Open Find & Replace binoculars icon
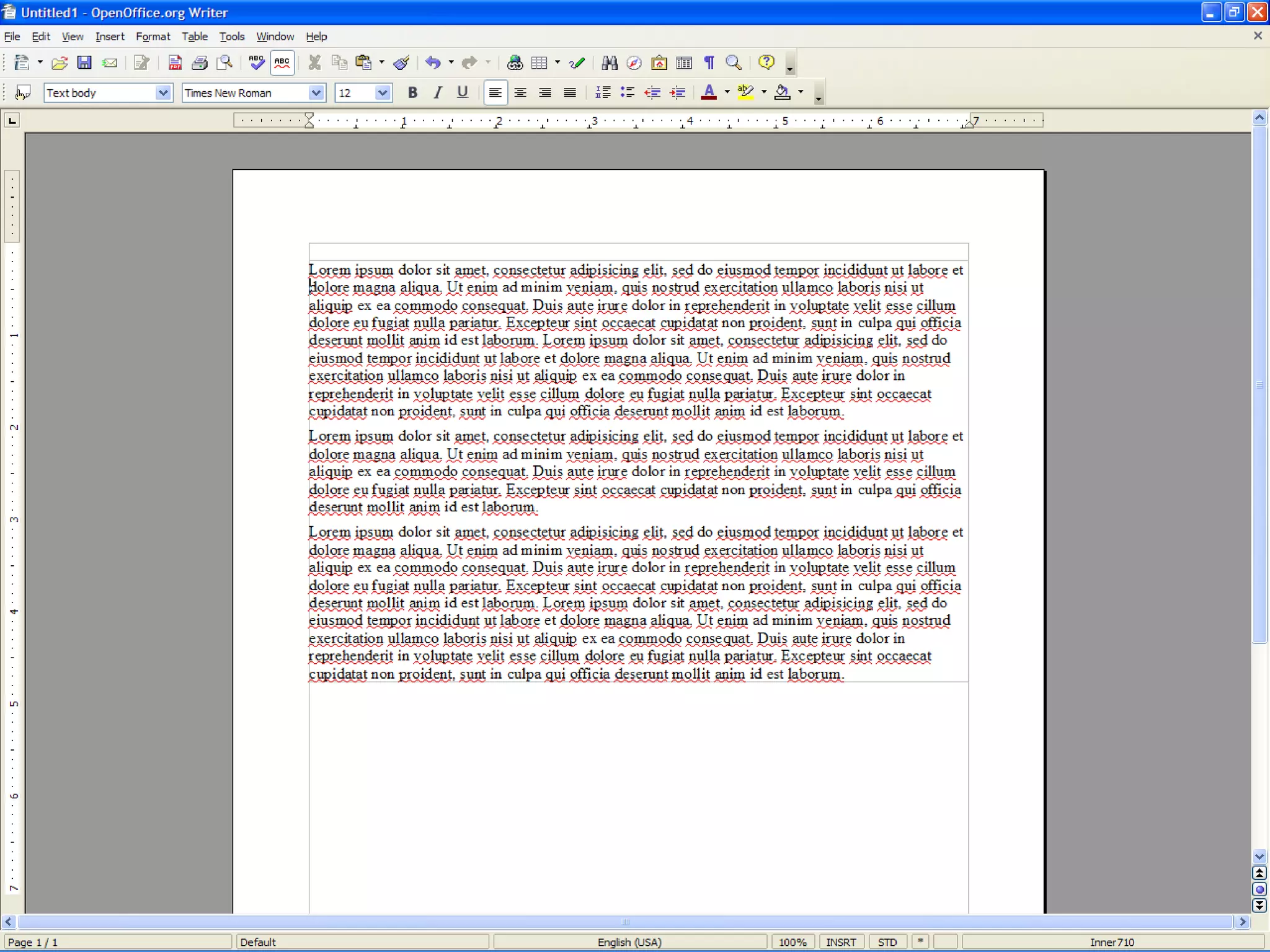This screenshot has height=952, width=1270. 609,63
